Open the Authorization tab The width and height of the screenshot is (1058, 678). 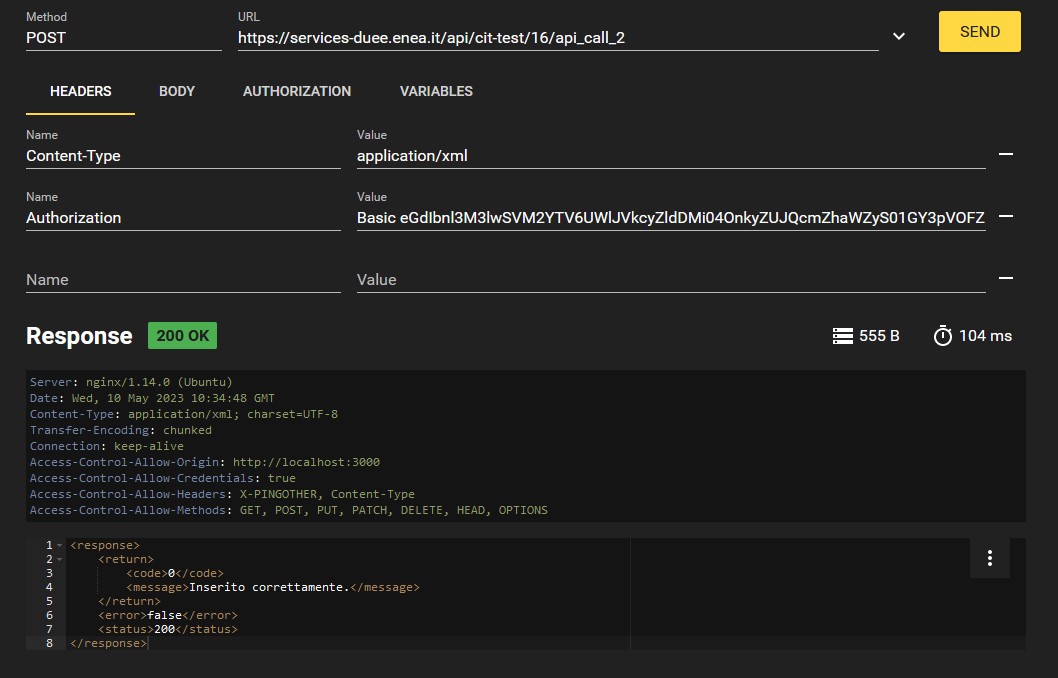click(297, 91)
